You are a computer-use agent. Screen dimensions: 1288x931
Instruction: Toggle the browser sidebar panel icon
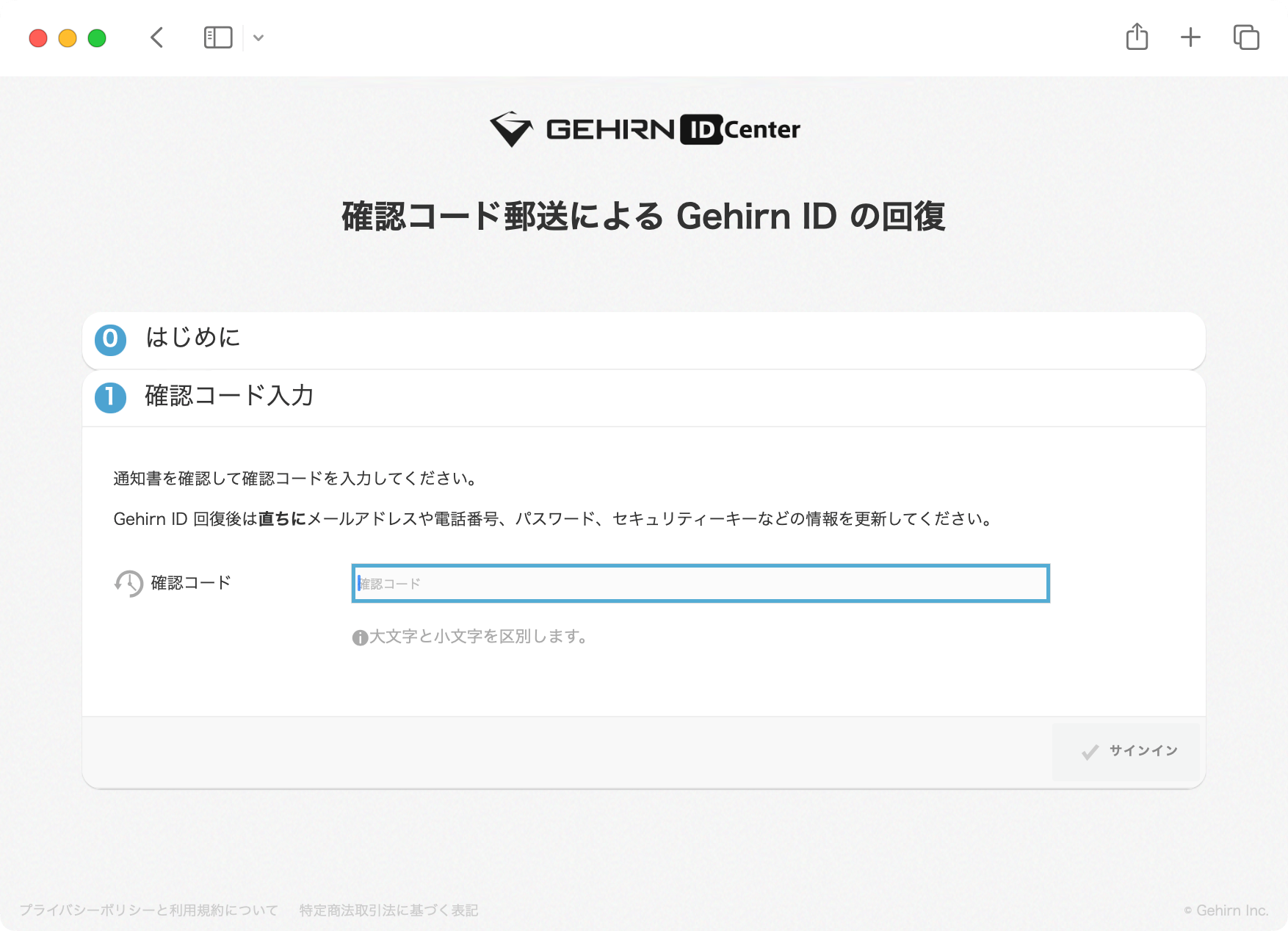click(x=218, y=37)
